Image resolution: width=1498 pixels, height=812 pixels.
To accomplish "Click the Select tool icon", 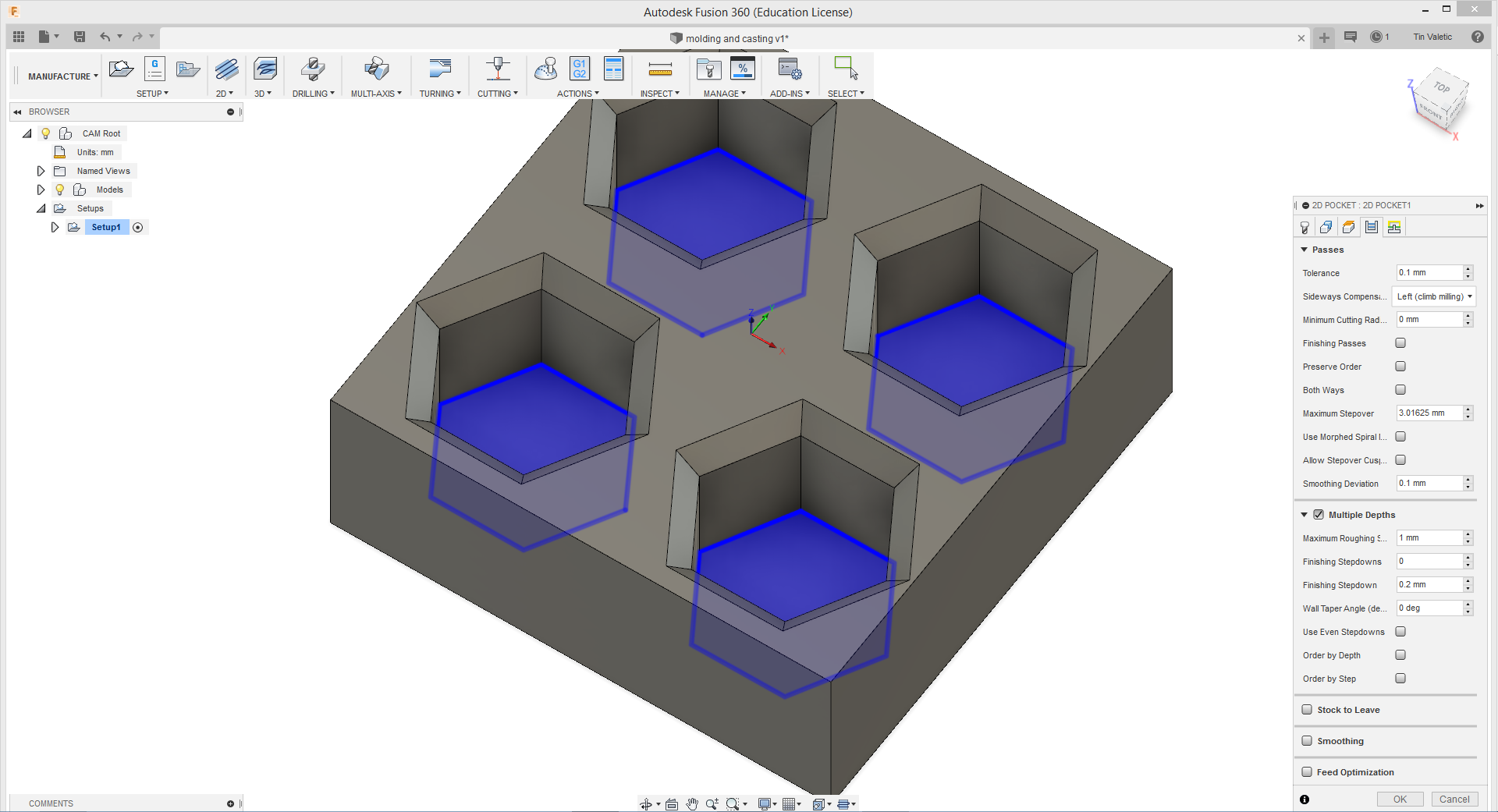I will [846, 68].
